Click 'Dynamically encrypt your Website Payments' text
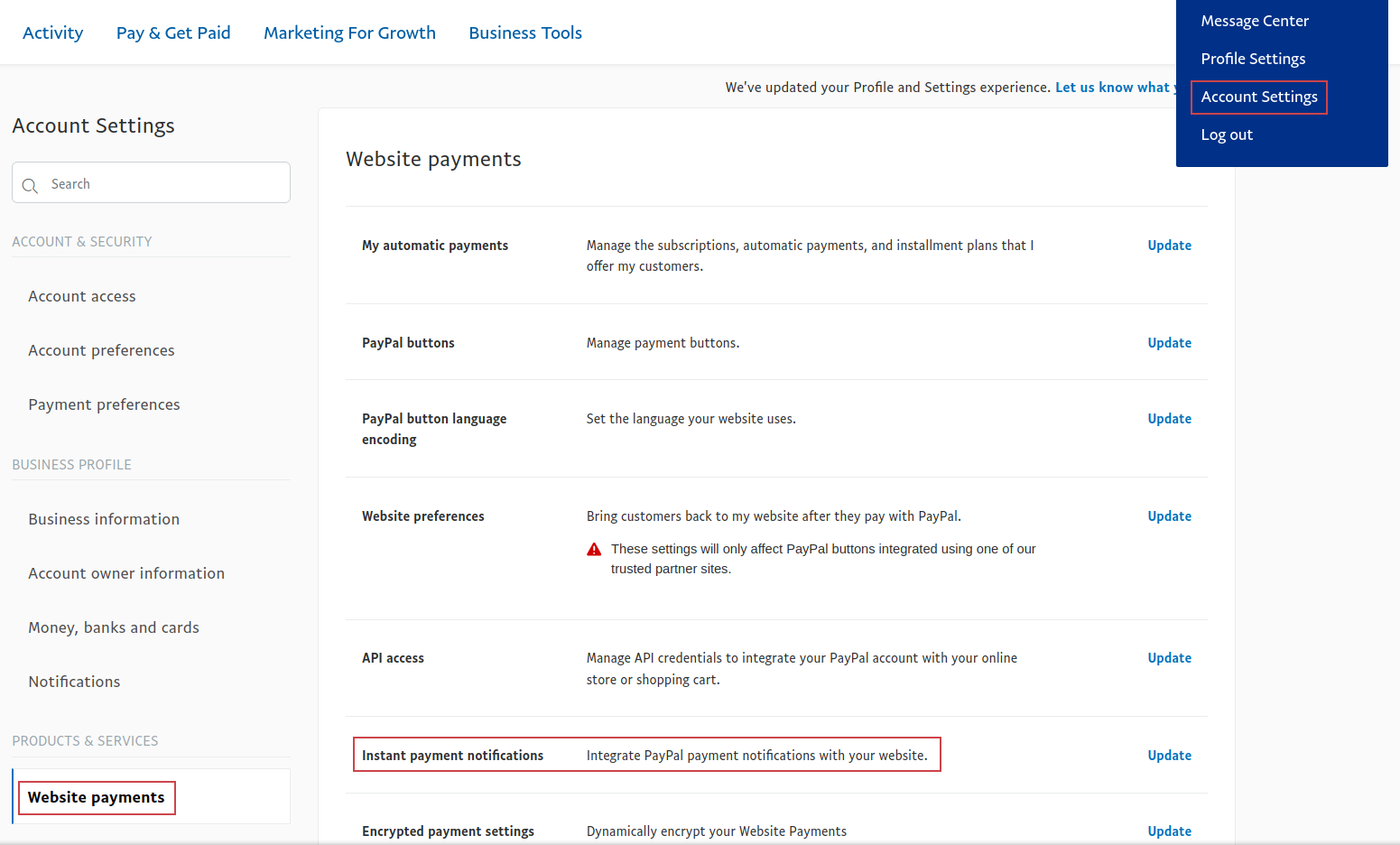Screen dimensions: 1400x845 [x=717, y=831]
